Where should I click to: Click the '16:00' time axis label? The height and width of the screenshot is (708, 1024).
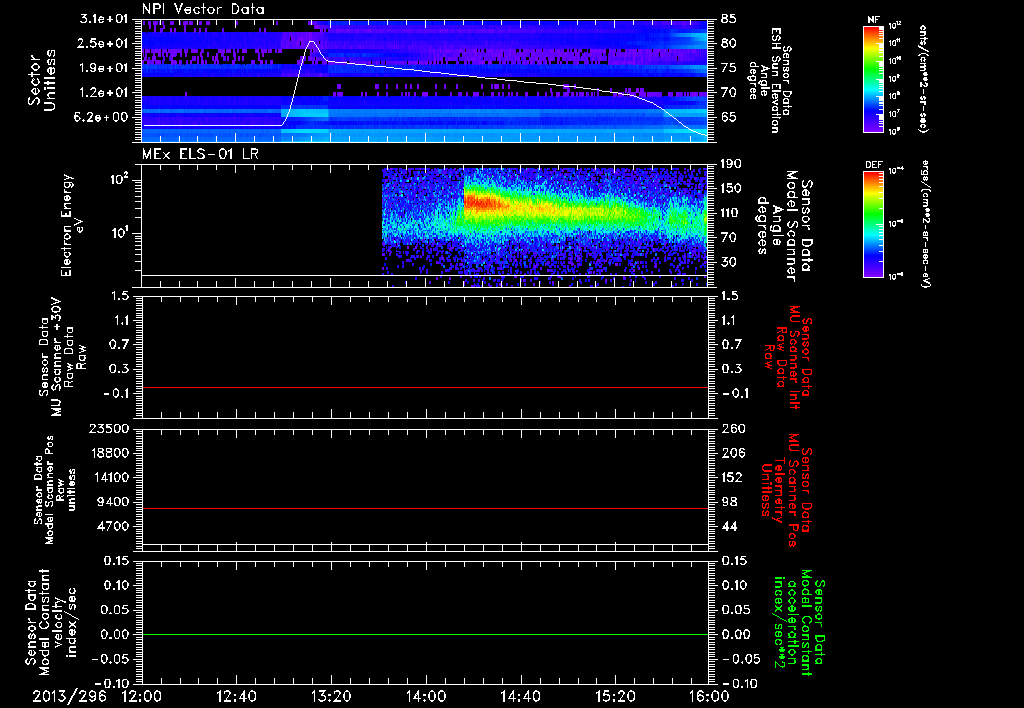pos(709,697)
